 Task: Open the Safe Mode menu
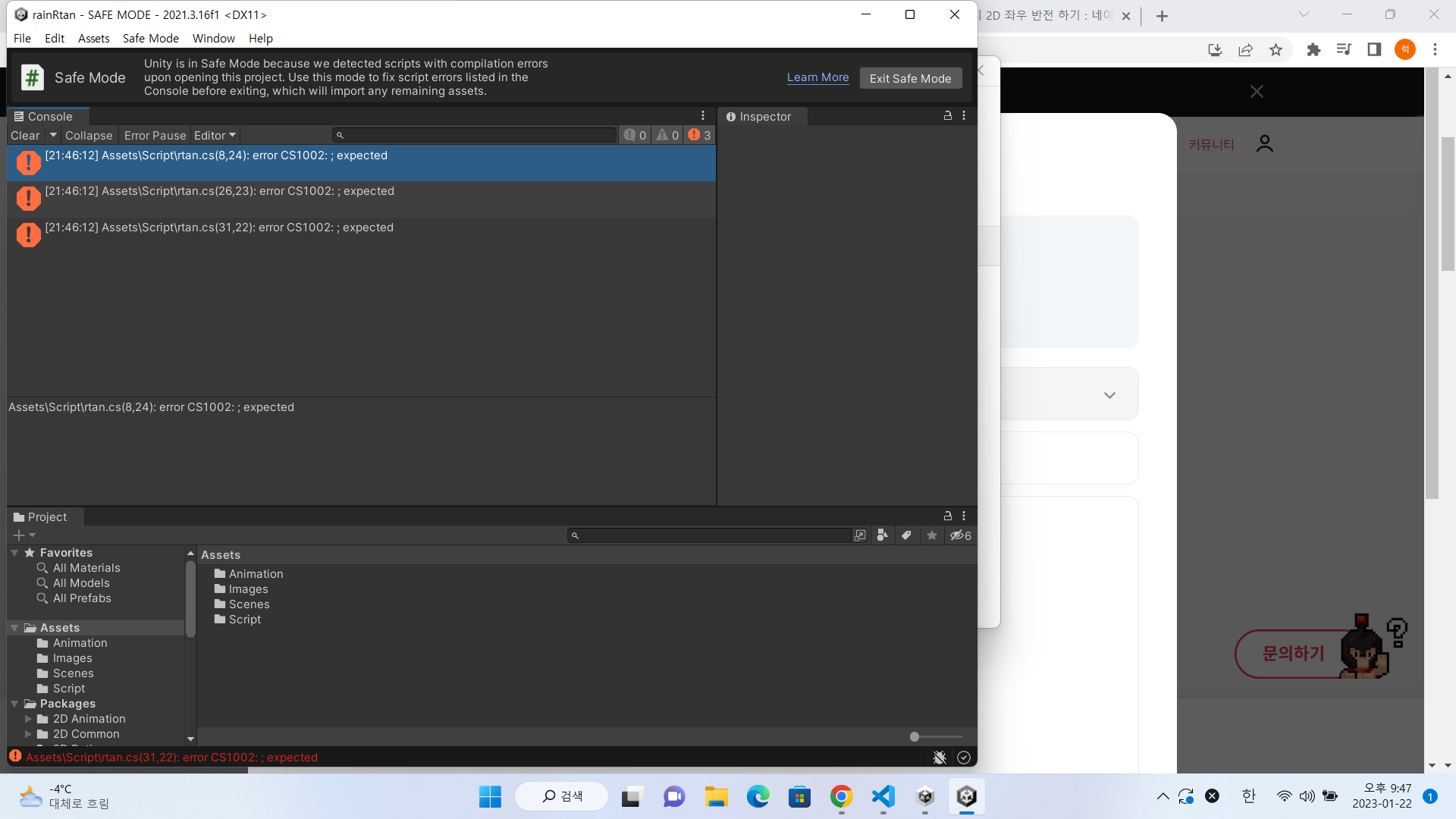pos(151,38)
